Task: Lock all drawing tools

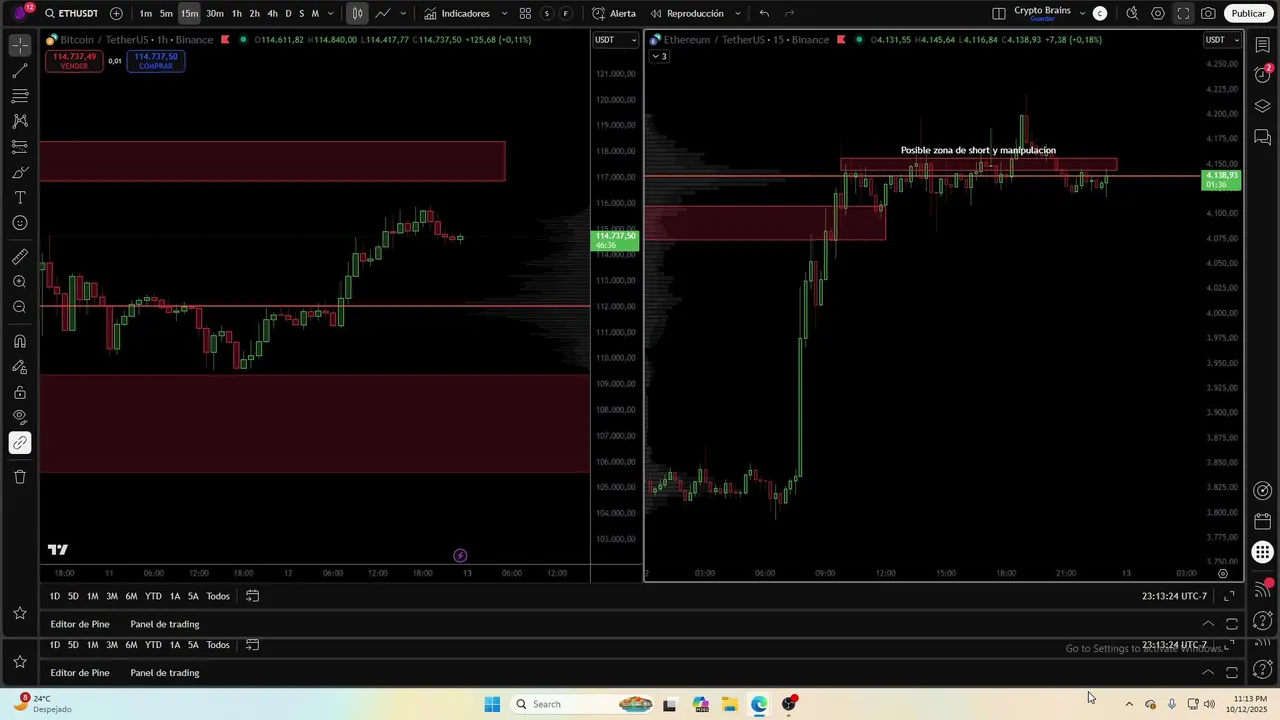Action: tap(20, 392)
